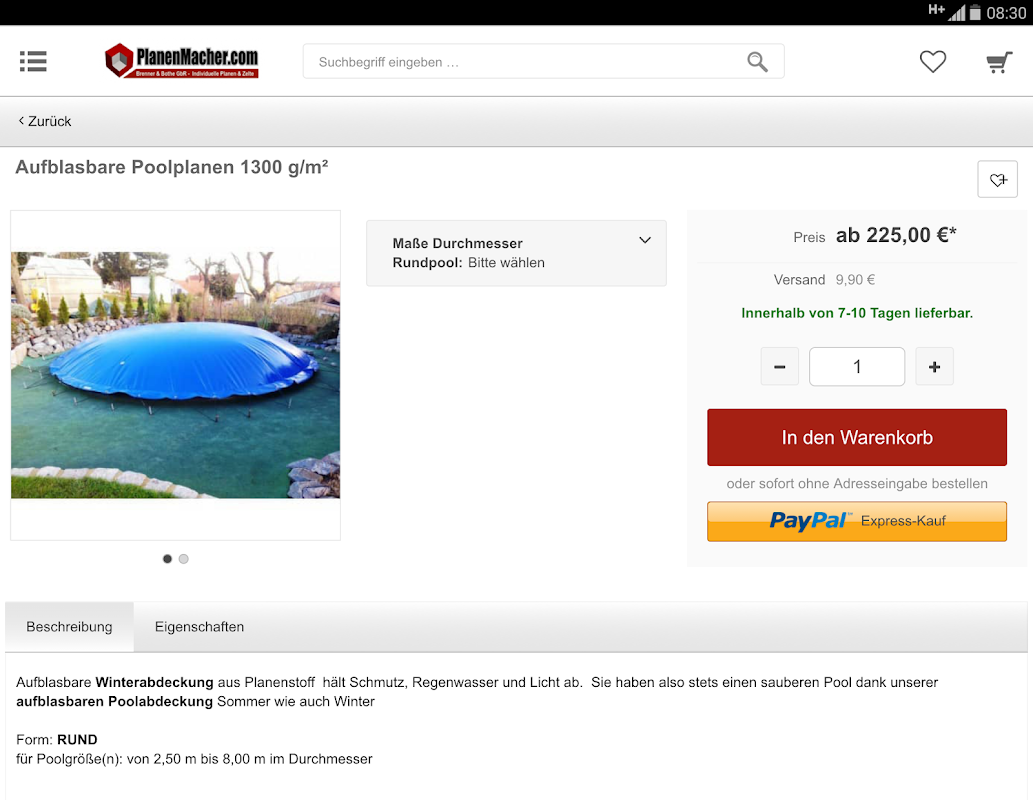Decrease quantity with minus button

[x=779, y=366]
